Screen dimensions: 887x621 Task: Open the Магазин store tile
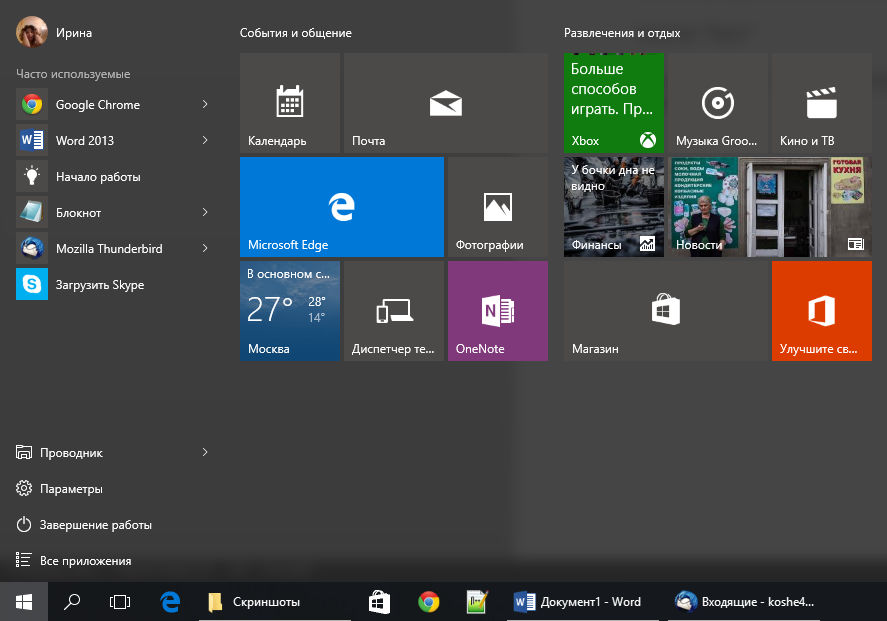point(665,311)
